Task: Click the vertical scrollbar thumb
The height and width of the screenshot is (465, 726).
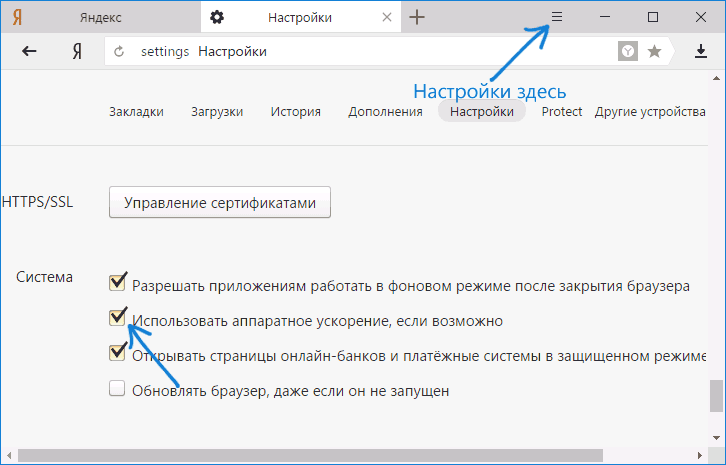Action: [716, 395]
